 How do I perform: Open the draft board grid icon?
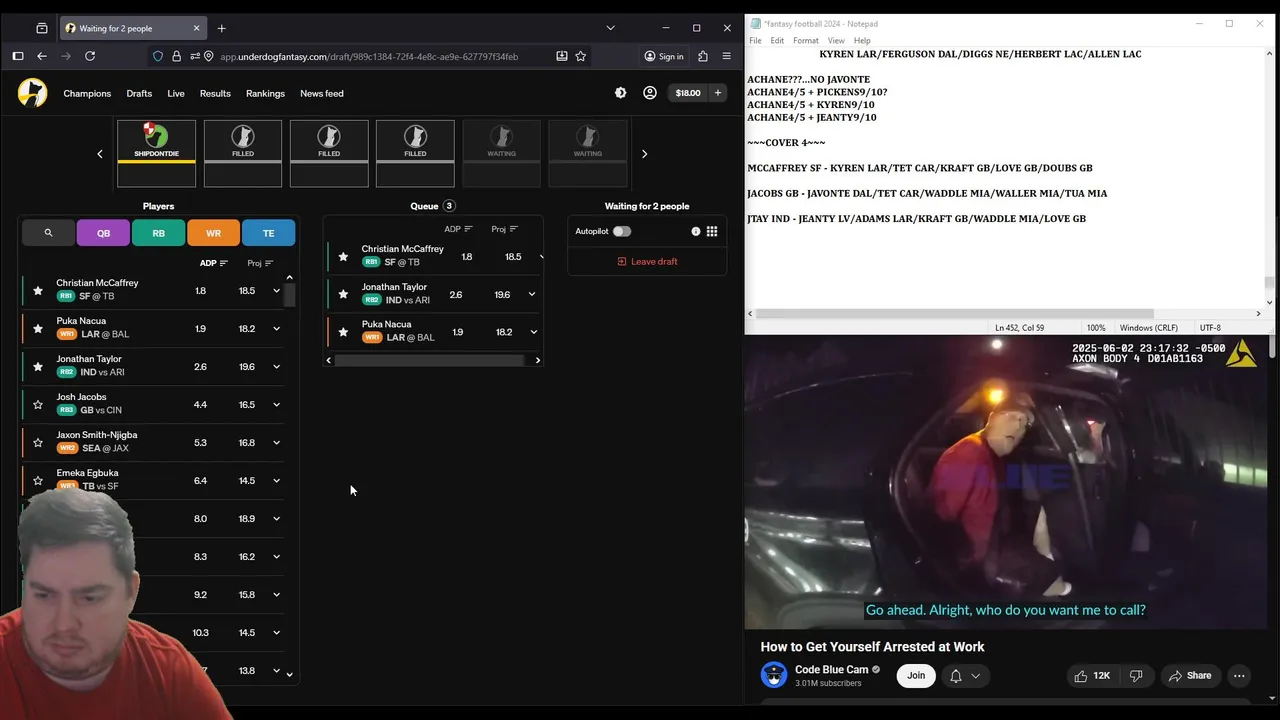click(712, 231)
